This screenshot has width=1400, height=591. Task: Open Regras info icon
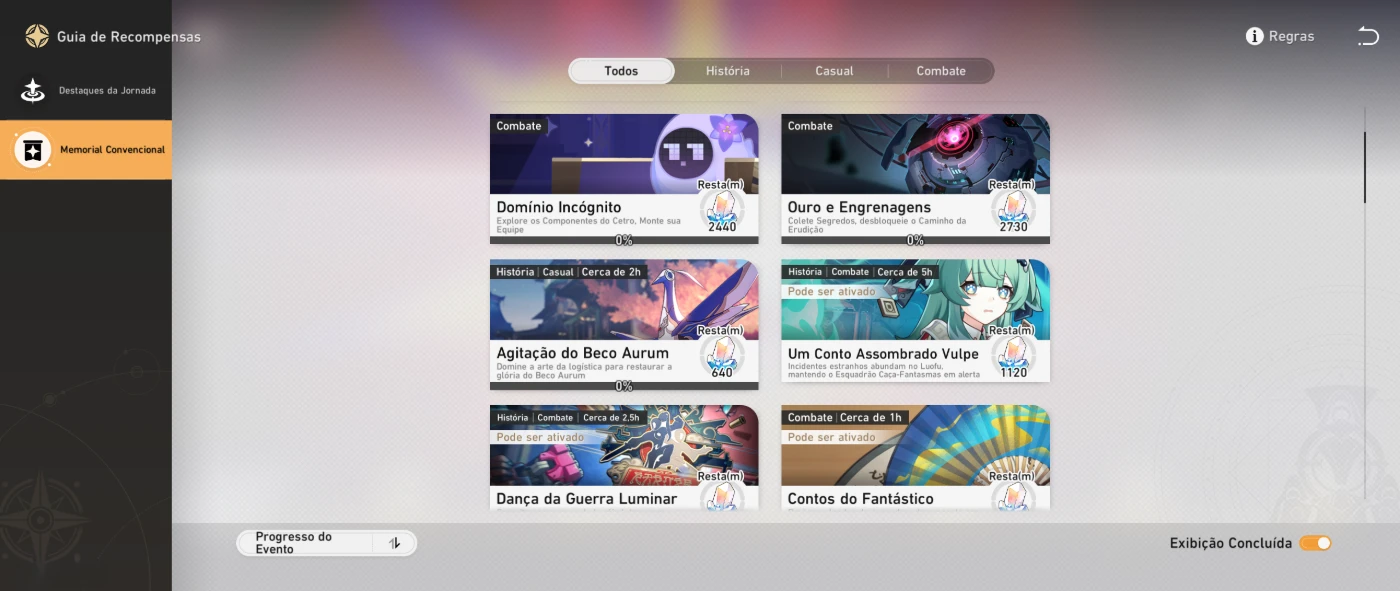point(1254,36)
